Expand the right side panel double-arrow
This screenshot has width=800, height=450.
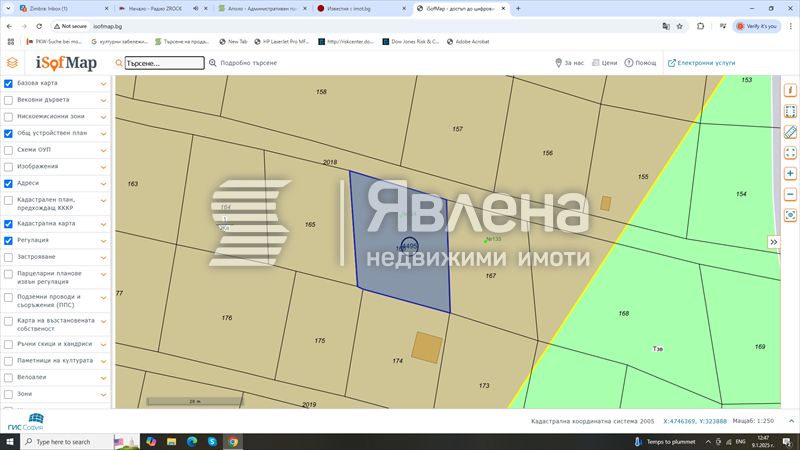[x=773, y=242]
